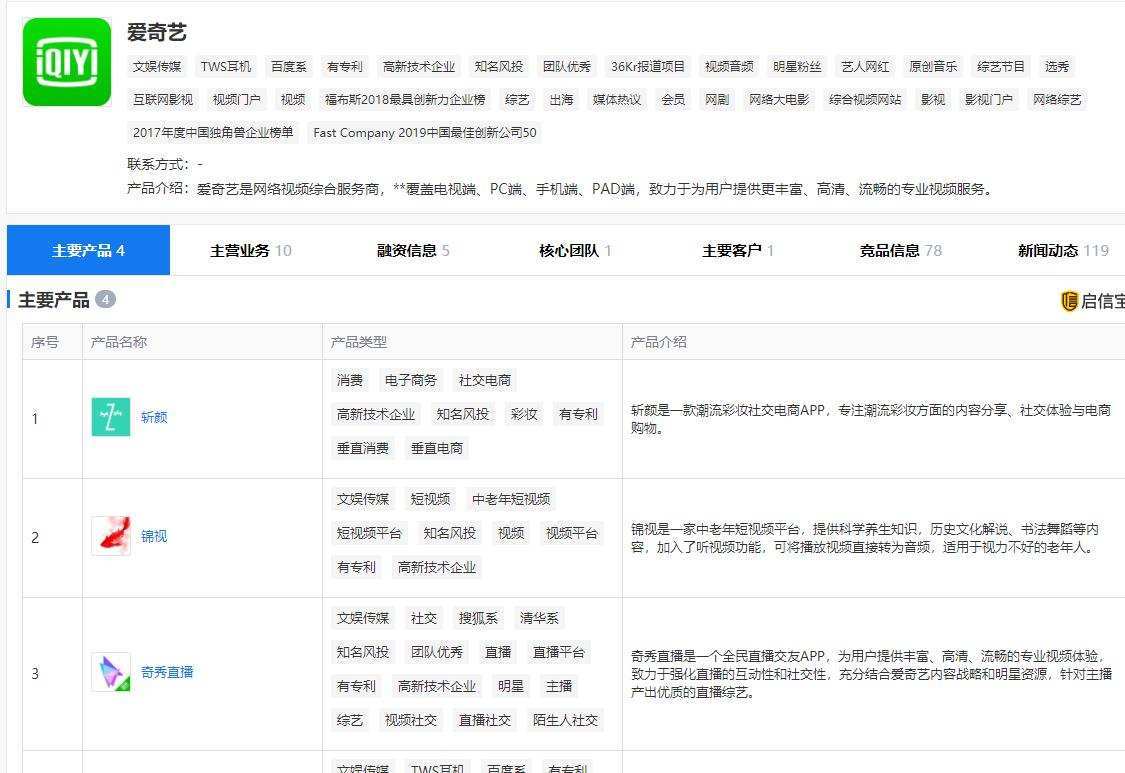Click the TWS耳机 tag in company header
This screenshot has height=773, width=1125.
(226, 67)
